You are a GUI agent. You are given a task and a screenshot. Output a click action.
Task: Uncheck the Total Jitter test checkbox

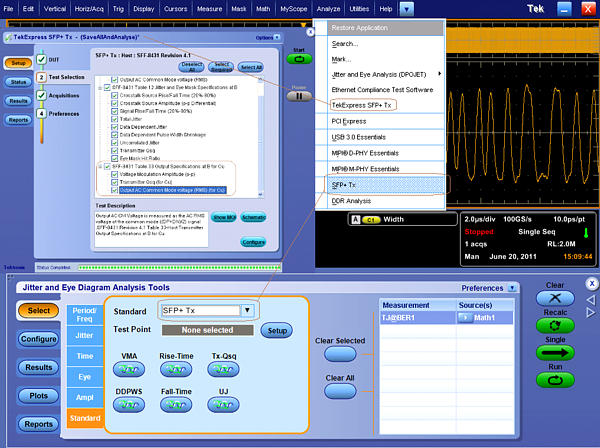113,119
